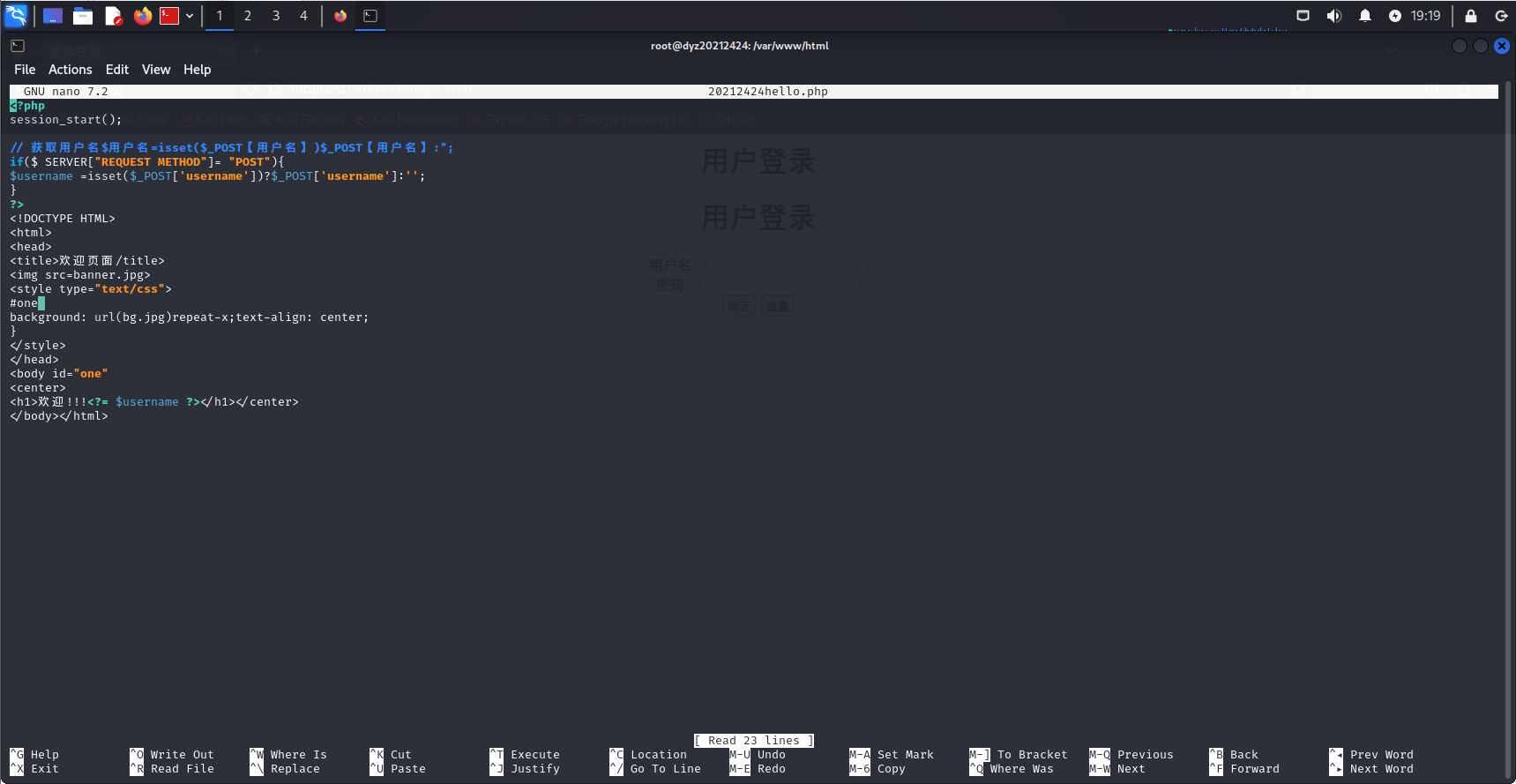Click the 'Cut' shortcut label
Viewport: 1516px width, 784px height.
point(401,755)
